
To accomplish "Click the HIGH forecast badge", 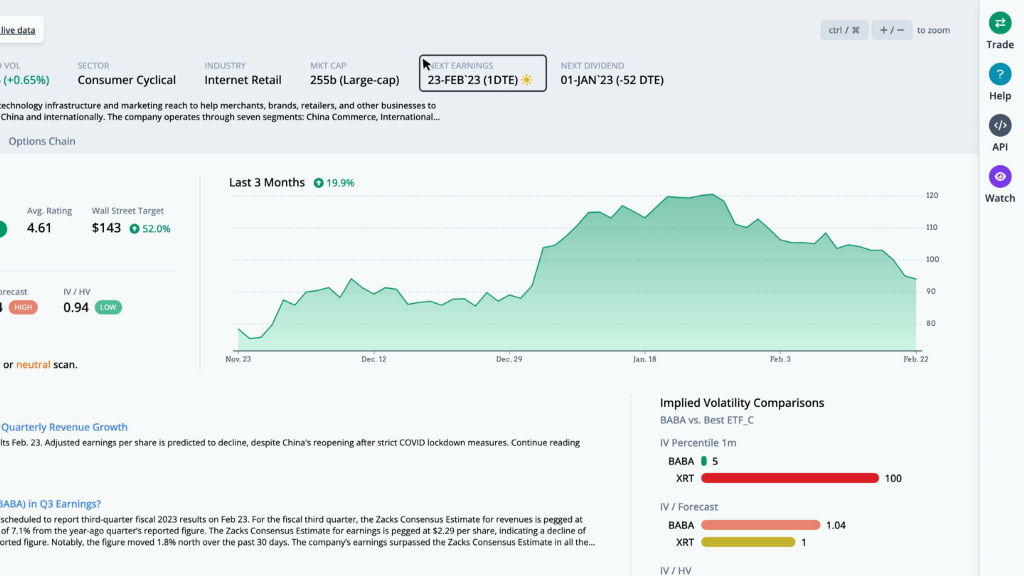I will click(x=23, y=307).
